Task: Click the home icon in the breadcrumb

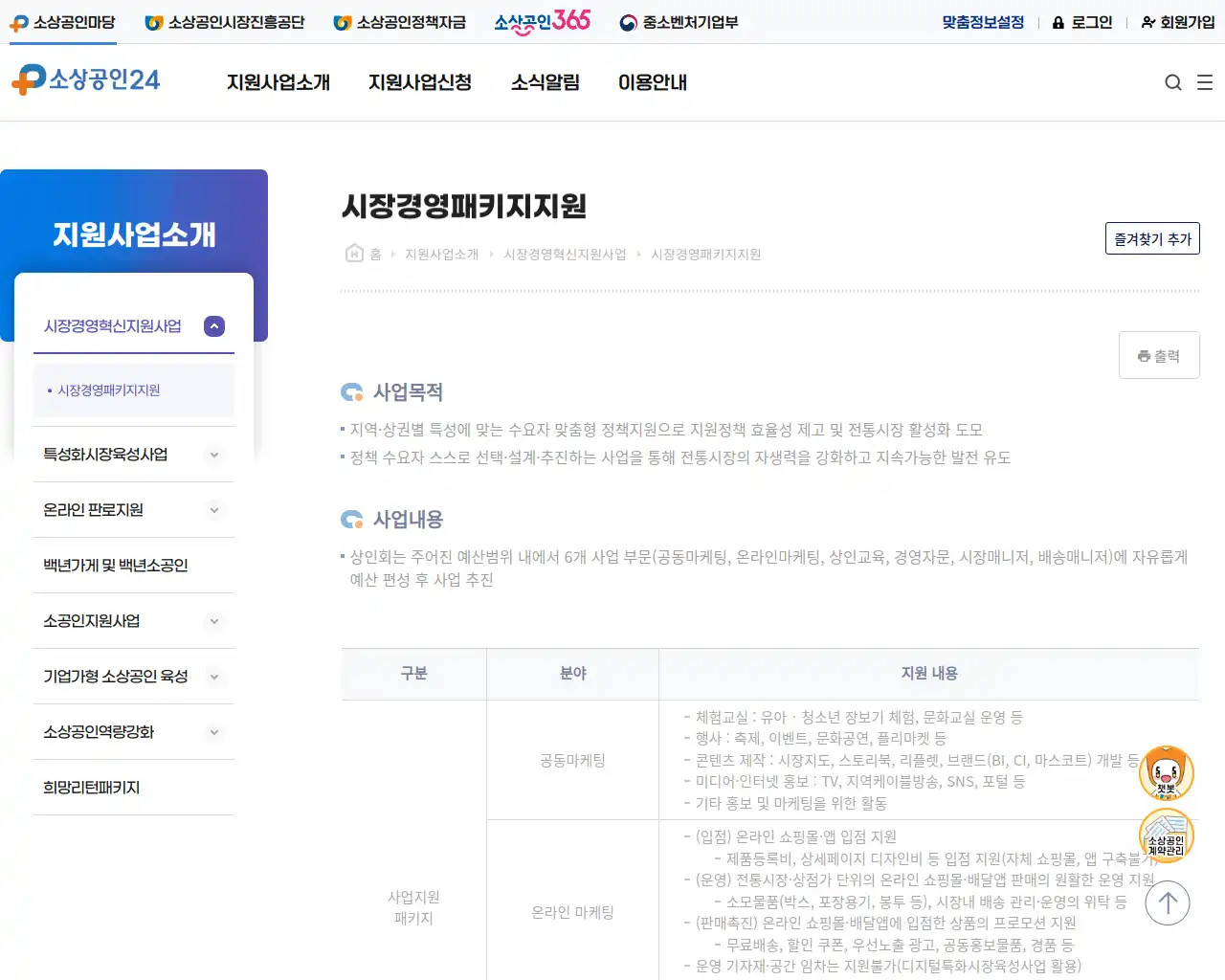Action: tap(353, 253)
